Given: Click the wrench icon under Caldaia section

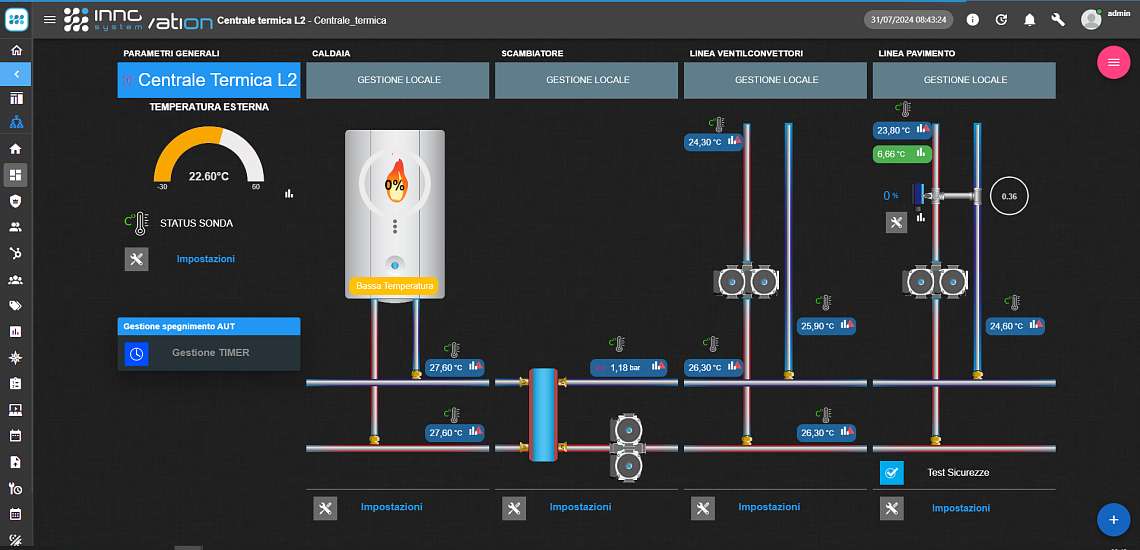Looking at the screenshot, I should click(x=325, y=508).
